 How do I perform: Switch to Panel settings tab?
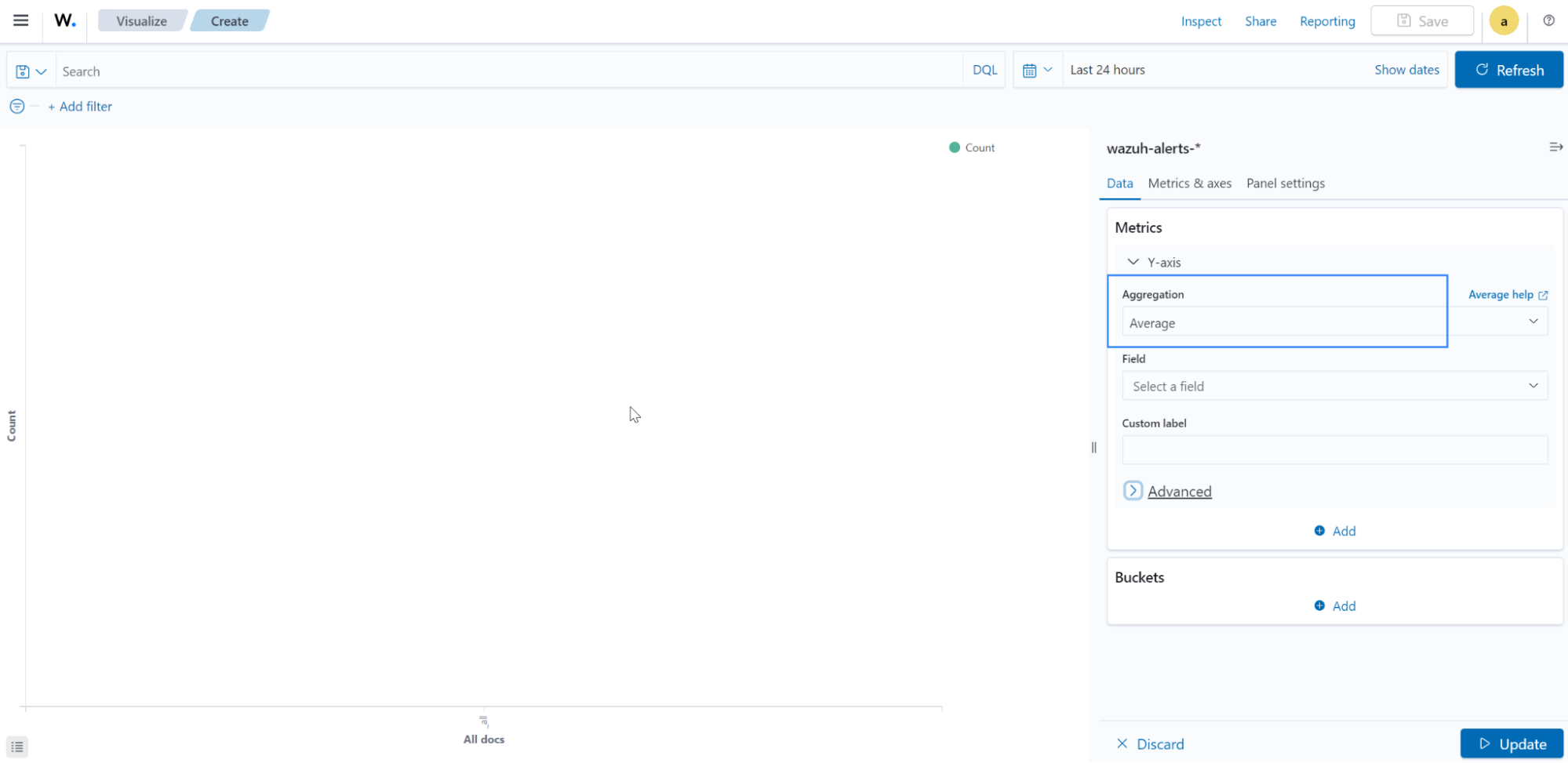click(x=1285, y=183)
